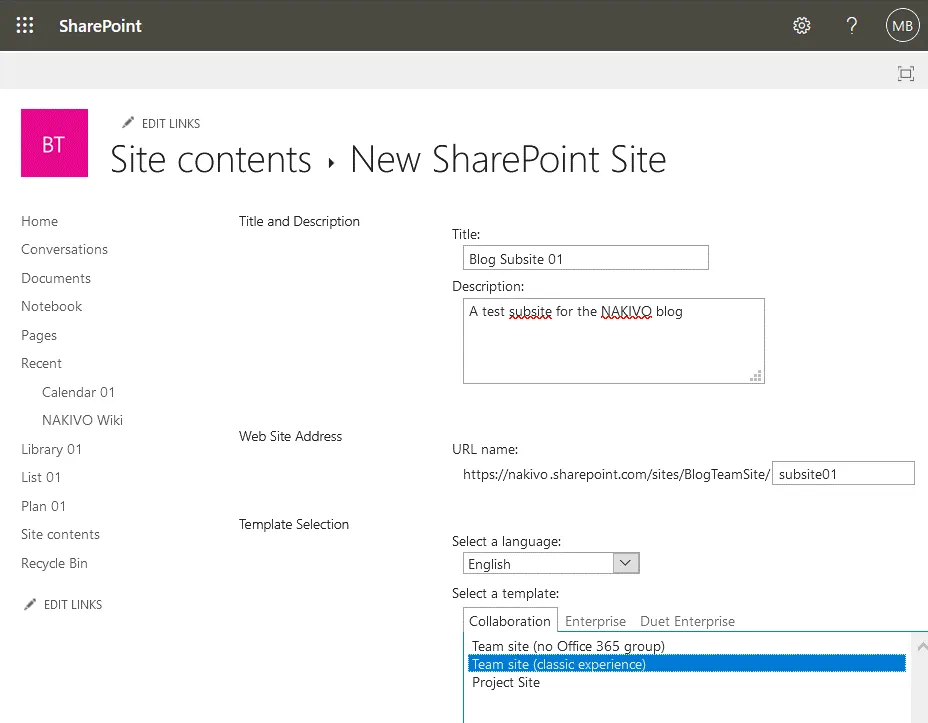Open the language selection dropdown
The height and width of the screenshot is (723, 928).
[625, 563]
